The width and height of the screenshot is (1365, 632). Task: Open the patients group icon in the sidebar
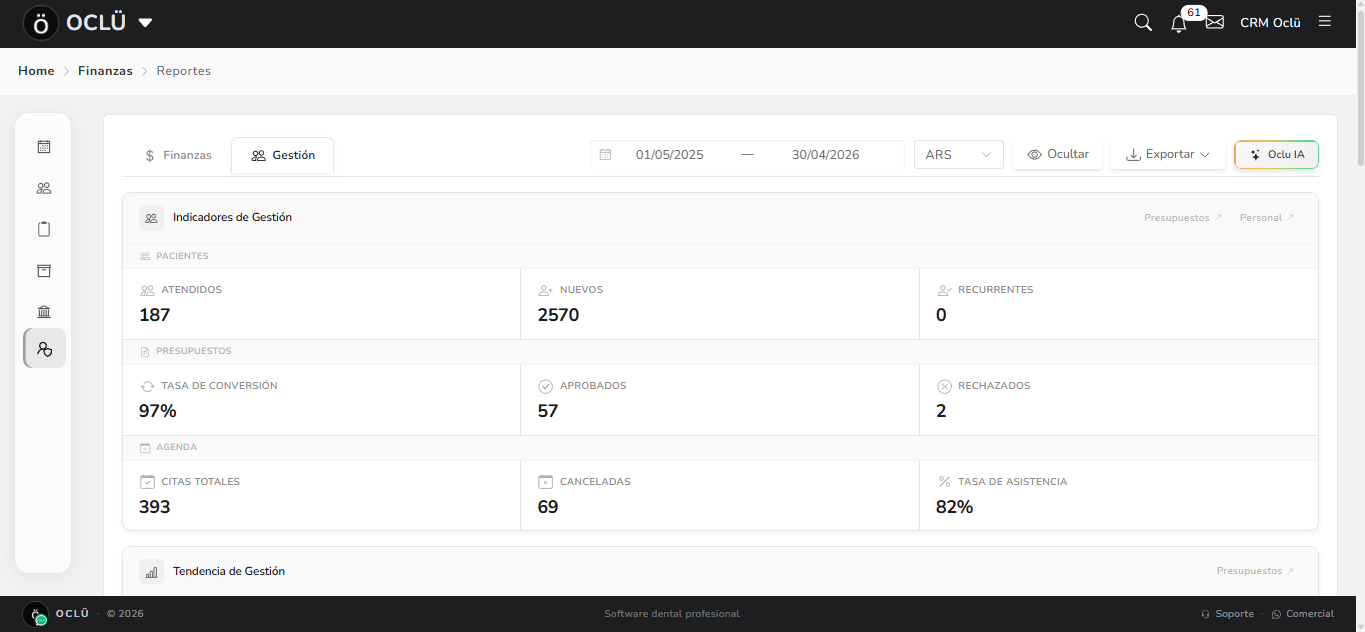point(44,188)
